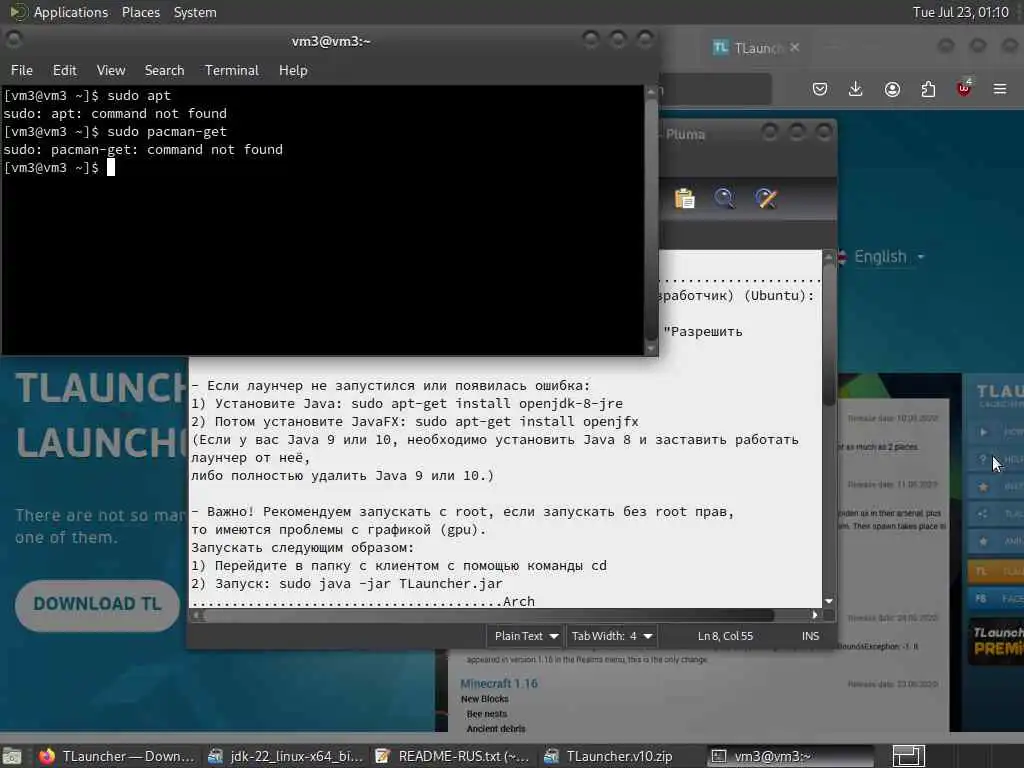
Task: Click the DOWNLOAD TL button on the webpage
Action: 97,604
